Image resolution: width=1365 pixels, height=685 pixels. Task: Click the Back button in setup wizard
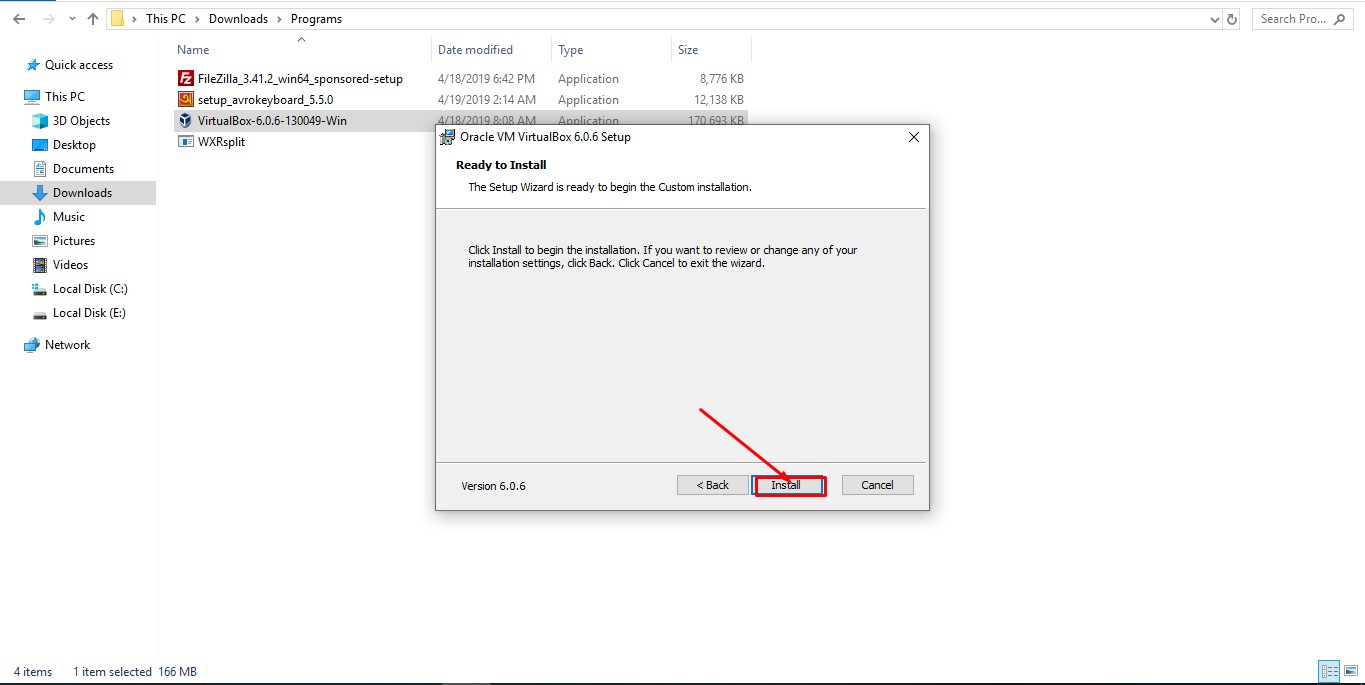point(712,485)
